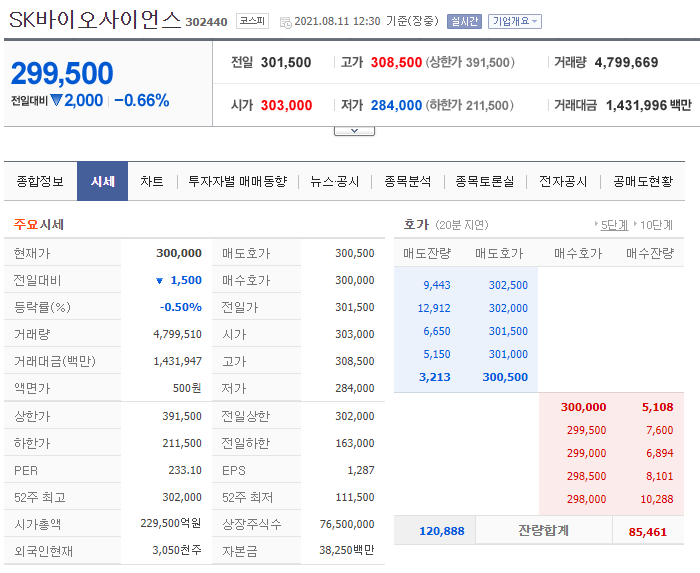Go to the 뉴스·공시 tab
700x573 pixels.
point(334,182)
